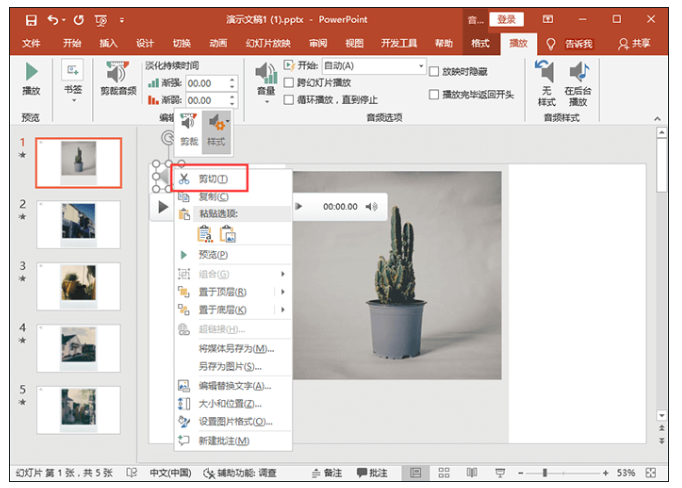Viewport: 682px width, 488px height.
Task: Choose 设置图片格式(O) from the context menu
Action: tap(233, 422)
